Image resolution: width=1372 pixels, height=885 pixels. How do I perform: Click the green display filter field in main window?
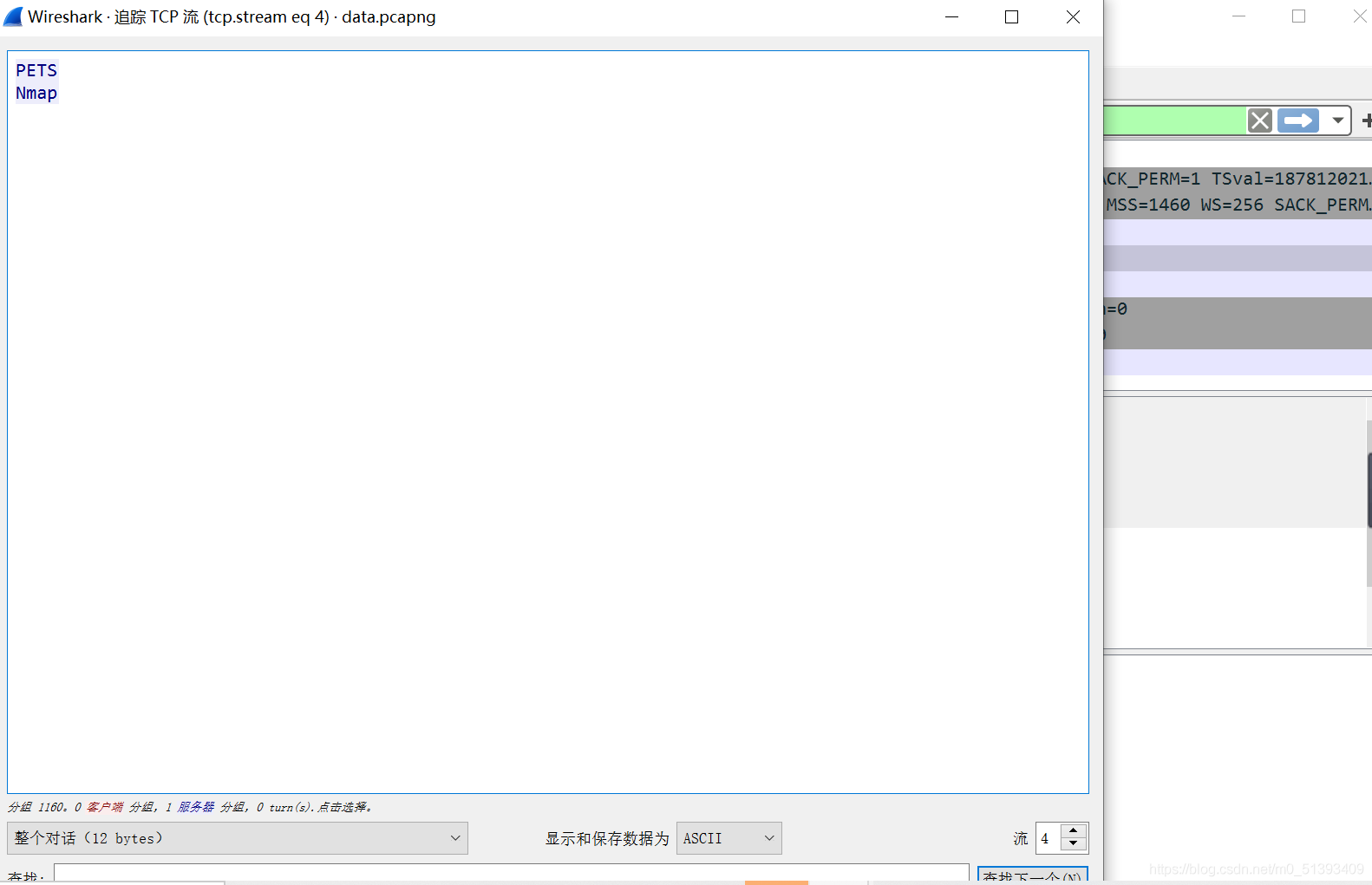click(x=1175, y=120)
